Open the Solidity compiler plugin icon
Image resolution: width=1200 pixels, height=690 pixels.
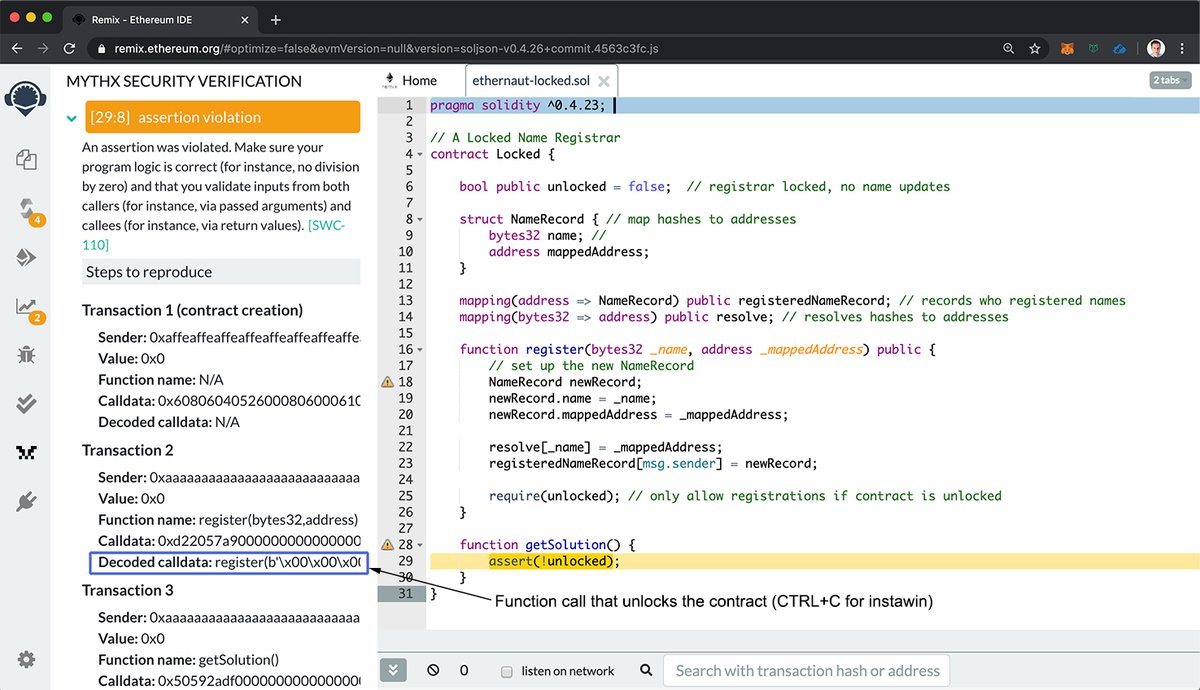[x=27, y=208]
